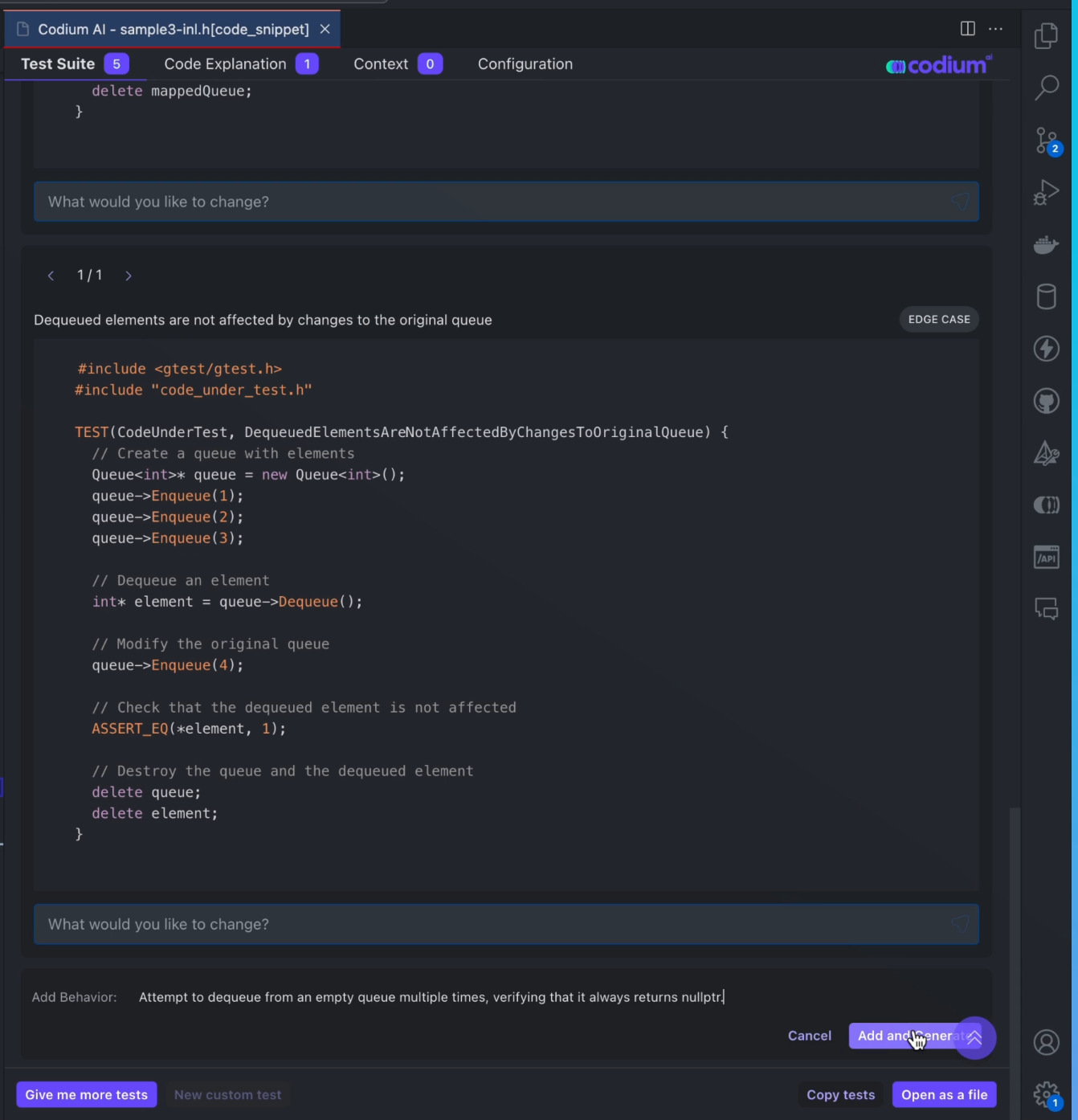Open the database cylinder view
This screenshot has height=1120, width=1078.
coord(1046,296)
